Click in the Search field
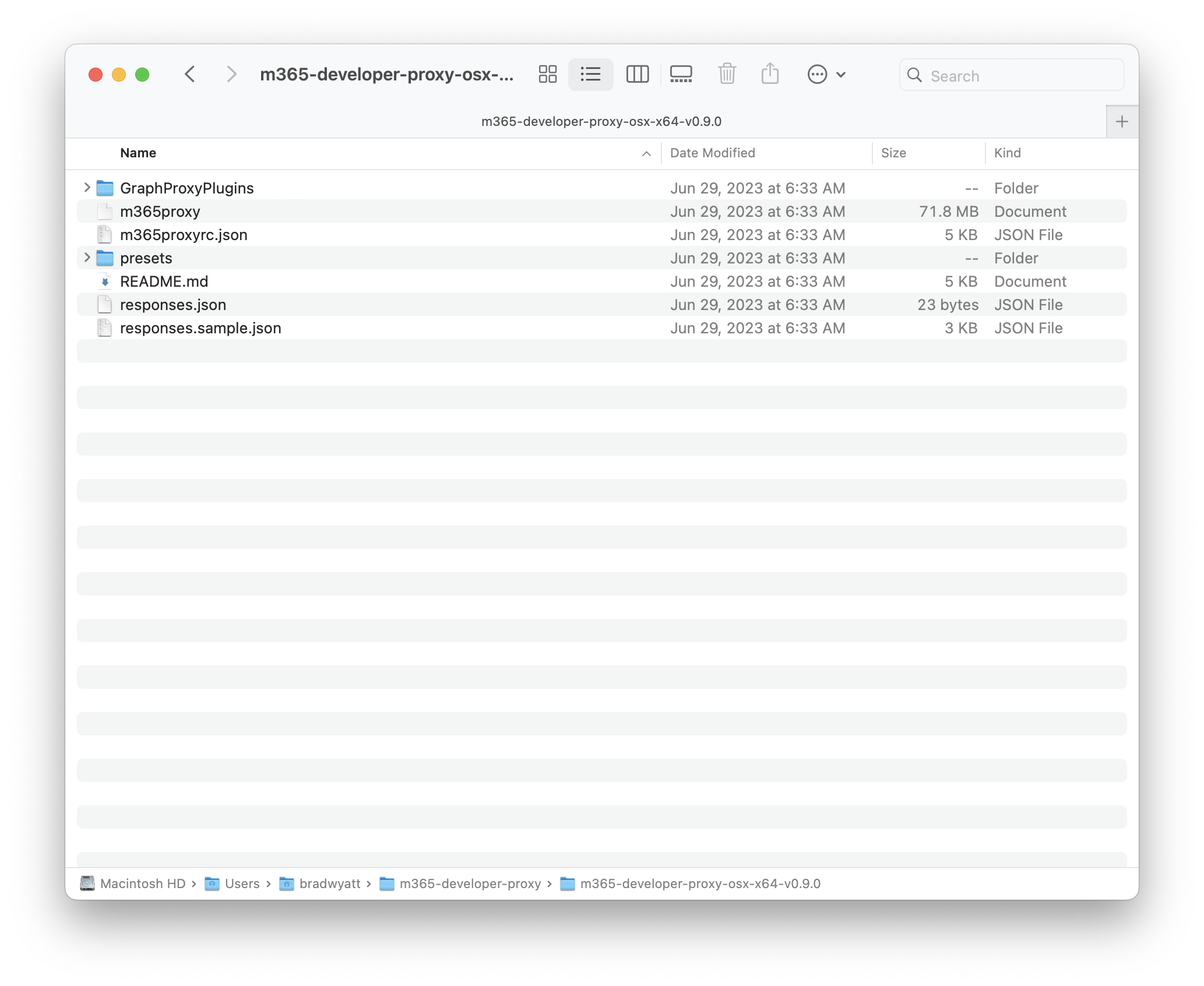 coord(1011,75)
